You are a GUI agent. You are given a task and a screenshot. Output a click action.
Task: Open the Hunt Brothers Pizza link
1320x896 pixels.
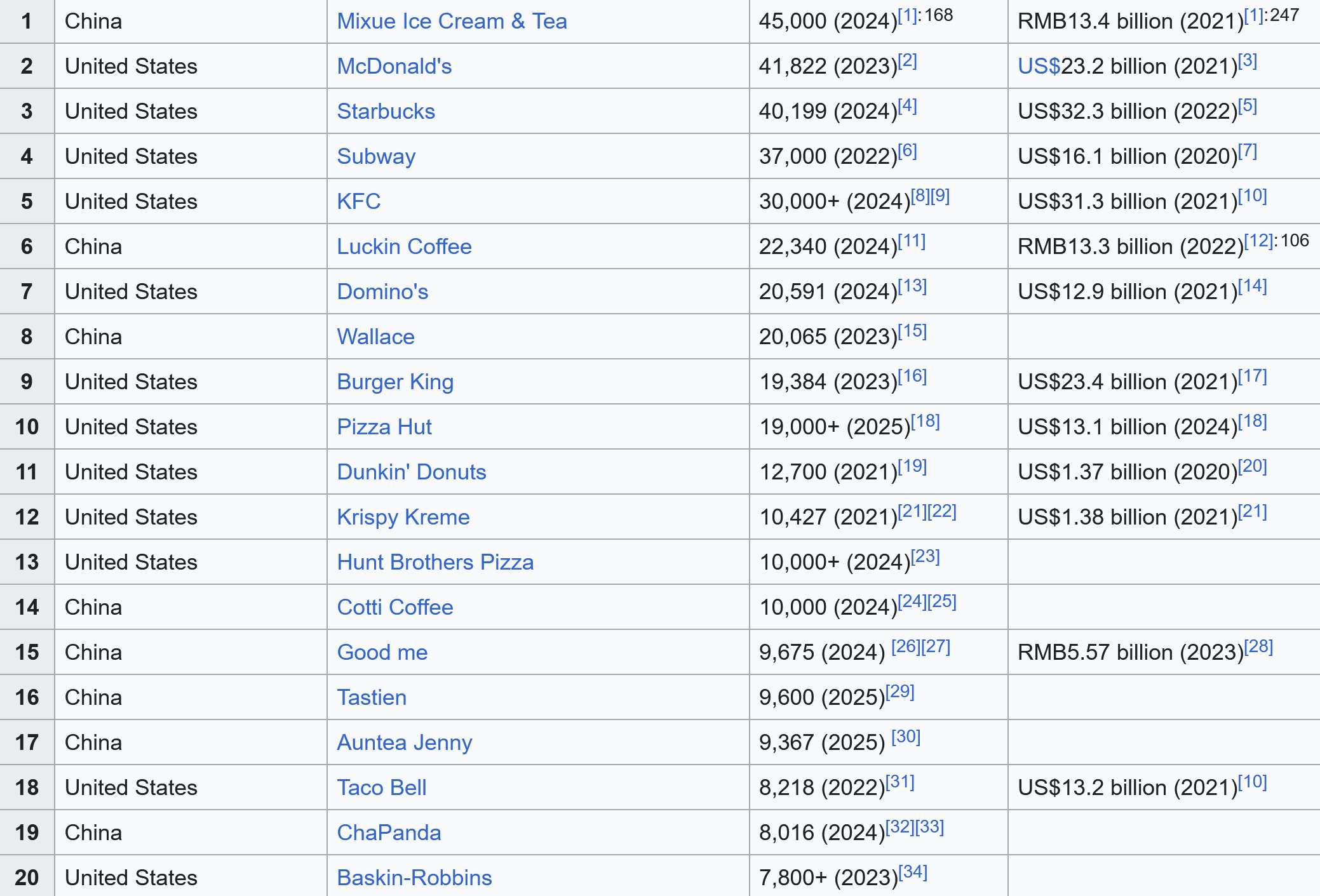point(435,562)
